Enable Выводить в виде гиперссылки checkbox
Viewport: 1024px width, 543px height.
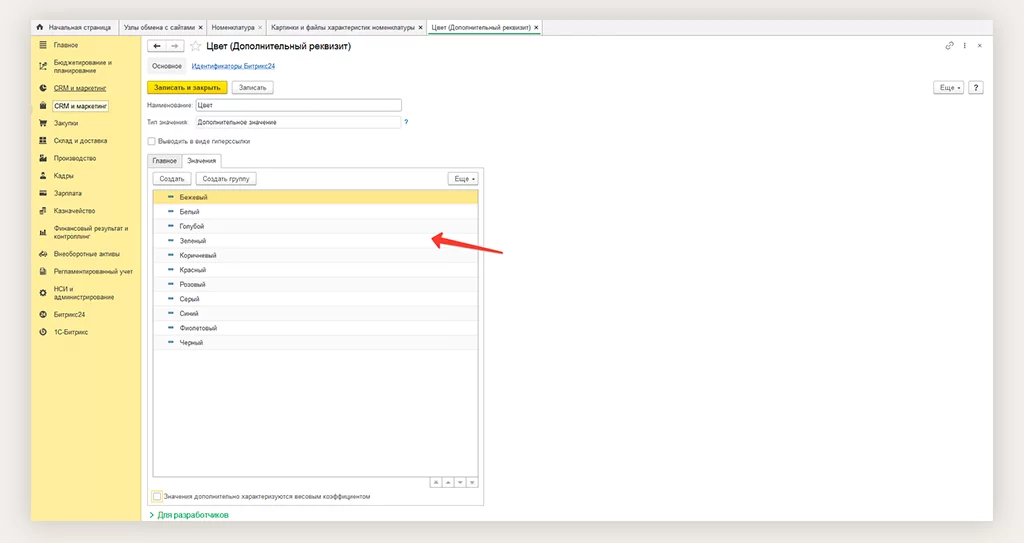click(x=152, y=141)
